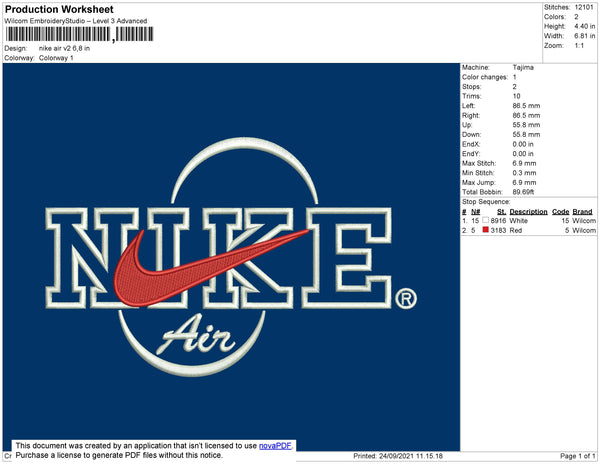The width and height of the screenshot is (600, 464).
Task: Click the 'Colors:' value 2
Action: (x=576, y=17)
